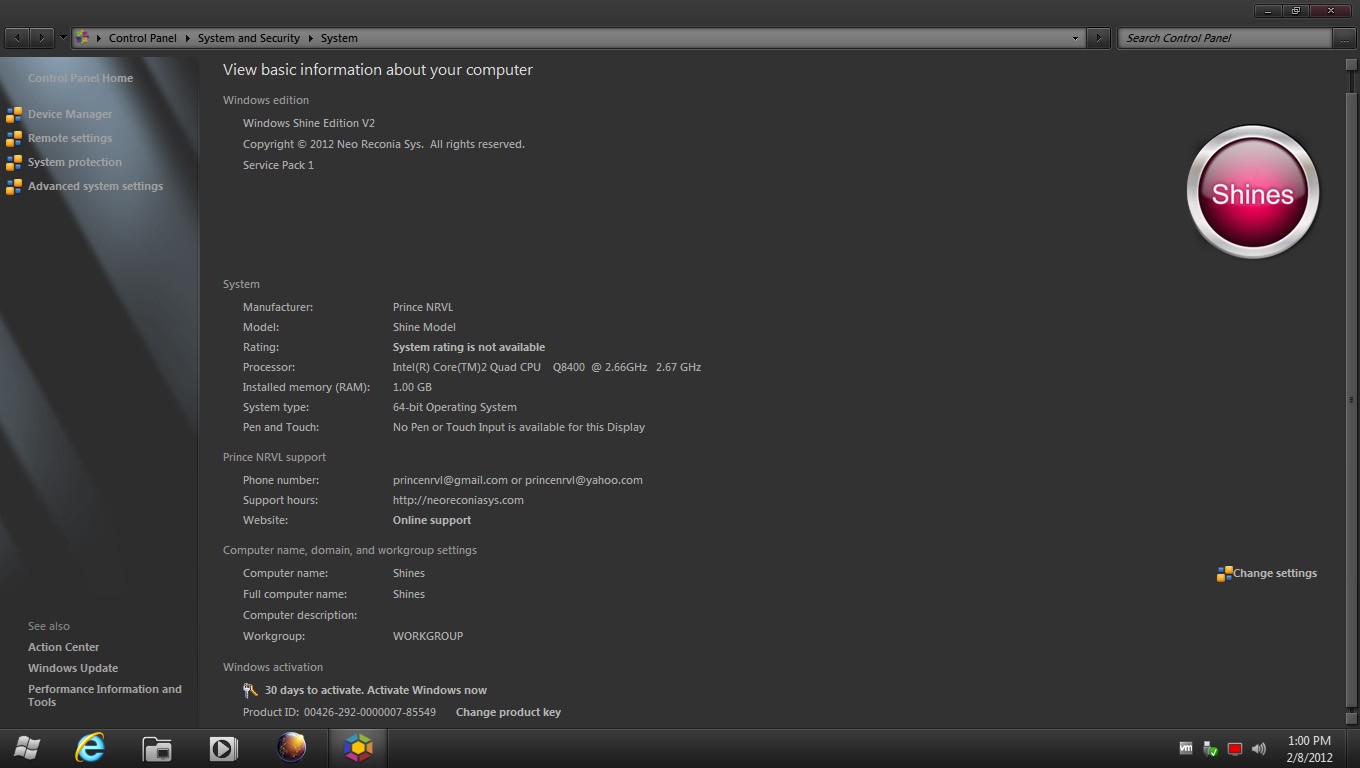Screen dimensions: 1360x768
Task: Click Change product key link
Action: [508, 712]
